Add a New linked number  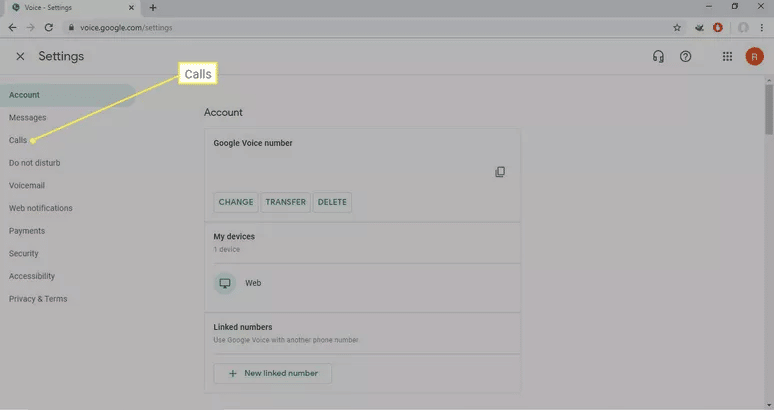[x=272, y=373]
